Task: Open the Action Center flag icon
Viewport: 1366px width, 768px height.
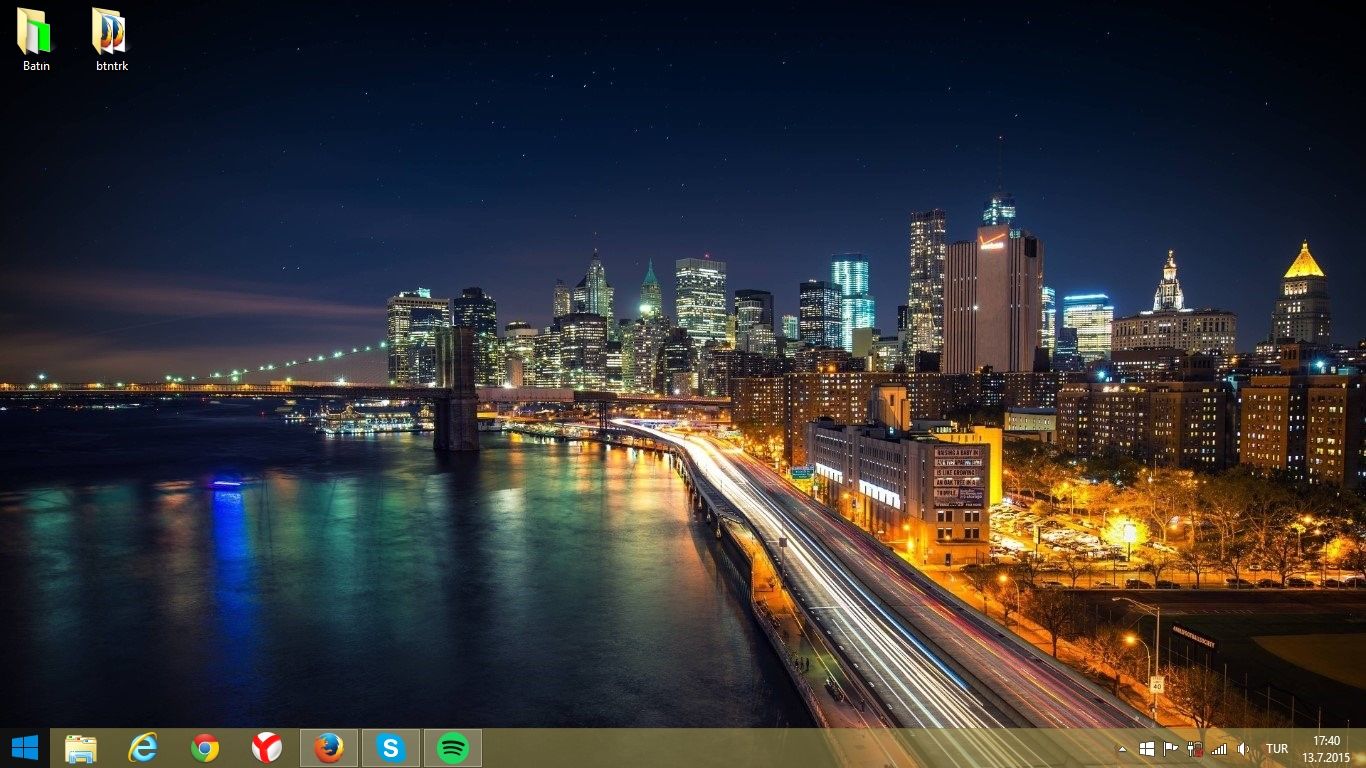Action: click(x=1170, y=748)
